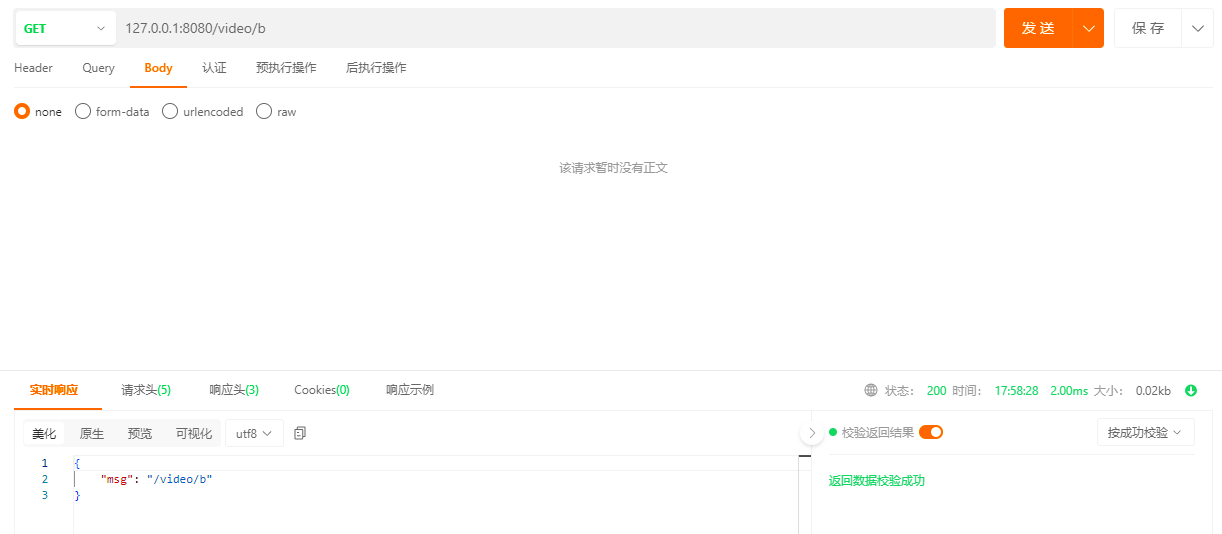The image size is (1222, 534).
Task: Click the timestamp 17:58:28
Action: click(x=1016, y=391)
